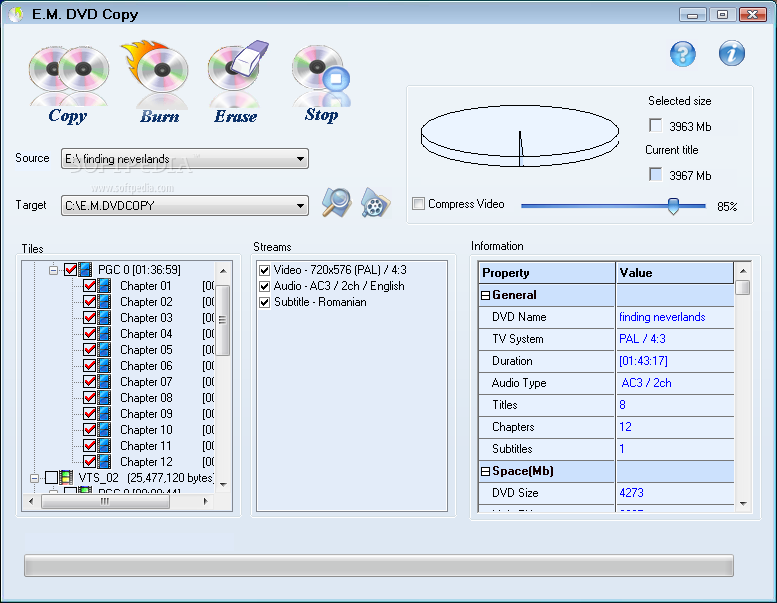
Task: Select Chapter 07 in the titles tree
Action: tap(146, 382)
